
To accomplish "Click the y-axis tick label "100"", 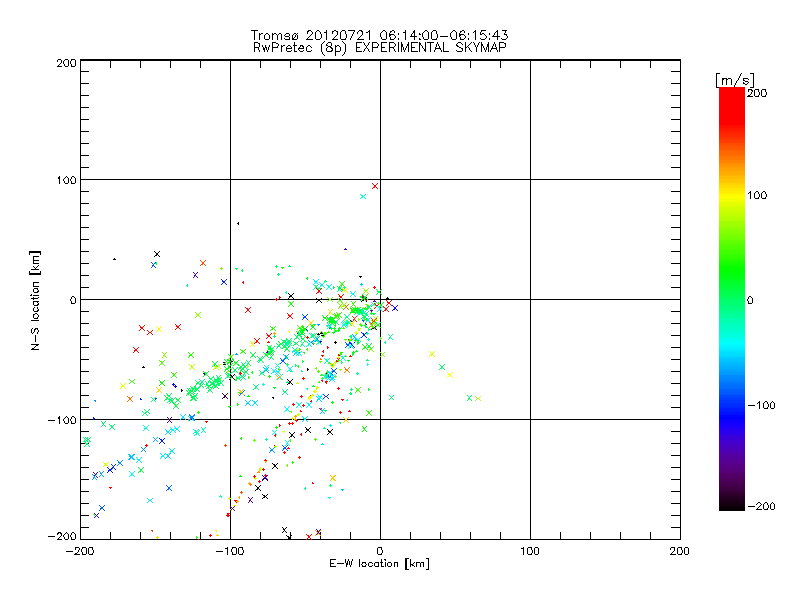I will (x=66, y=180).
